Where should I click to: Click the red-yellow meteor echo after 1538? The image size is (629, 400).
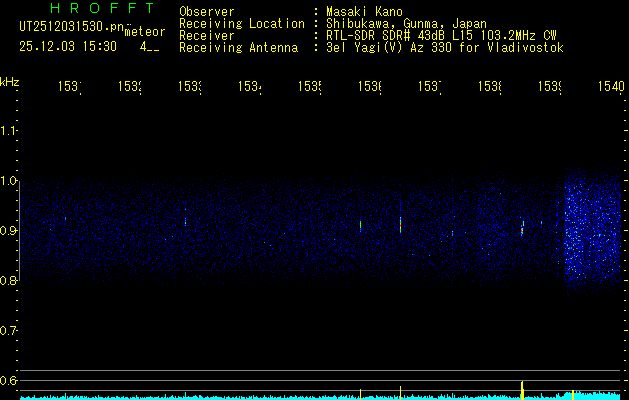(x=522, y=229)
